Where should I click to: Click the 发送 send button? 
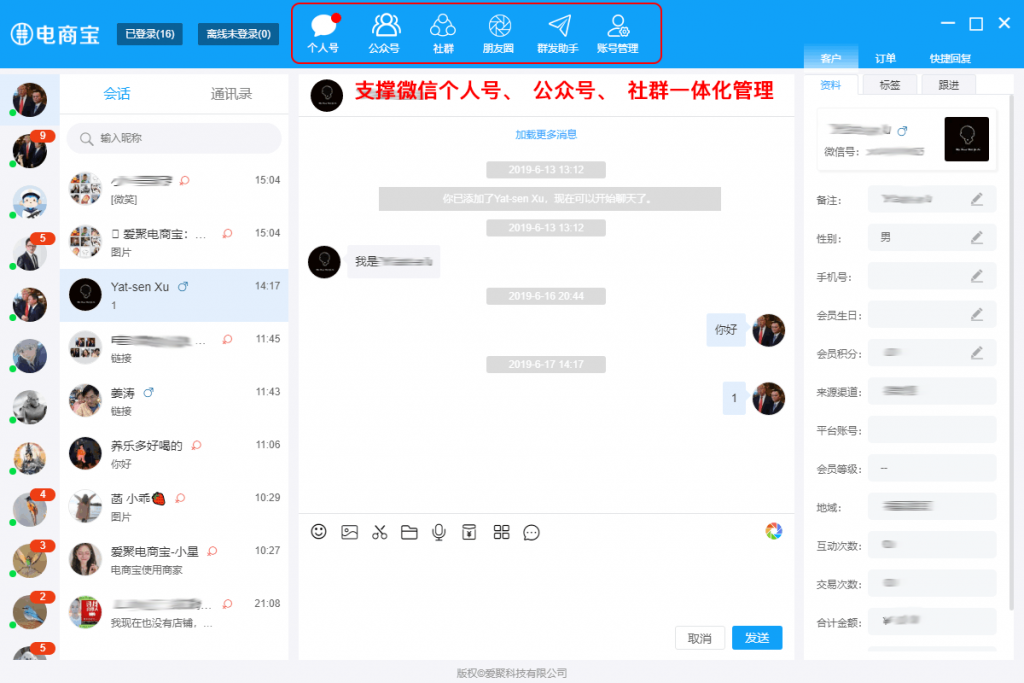(x=757, y=638)
